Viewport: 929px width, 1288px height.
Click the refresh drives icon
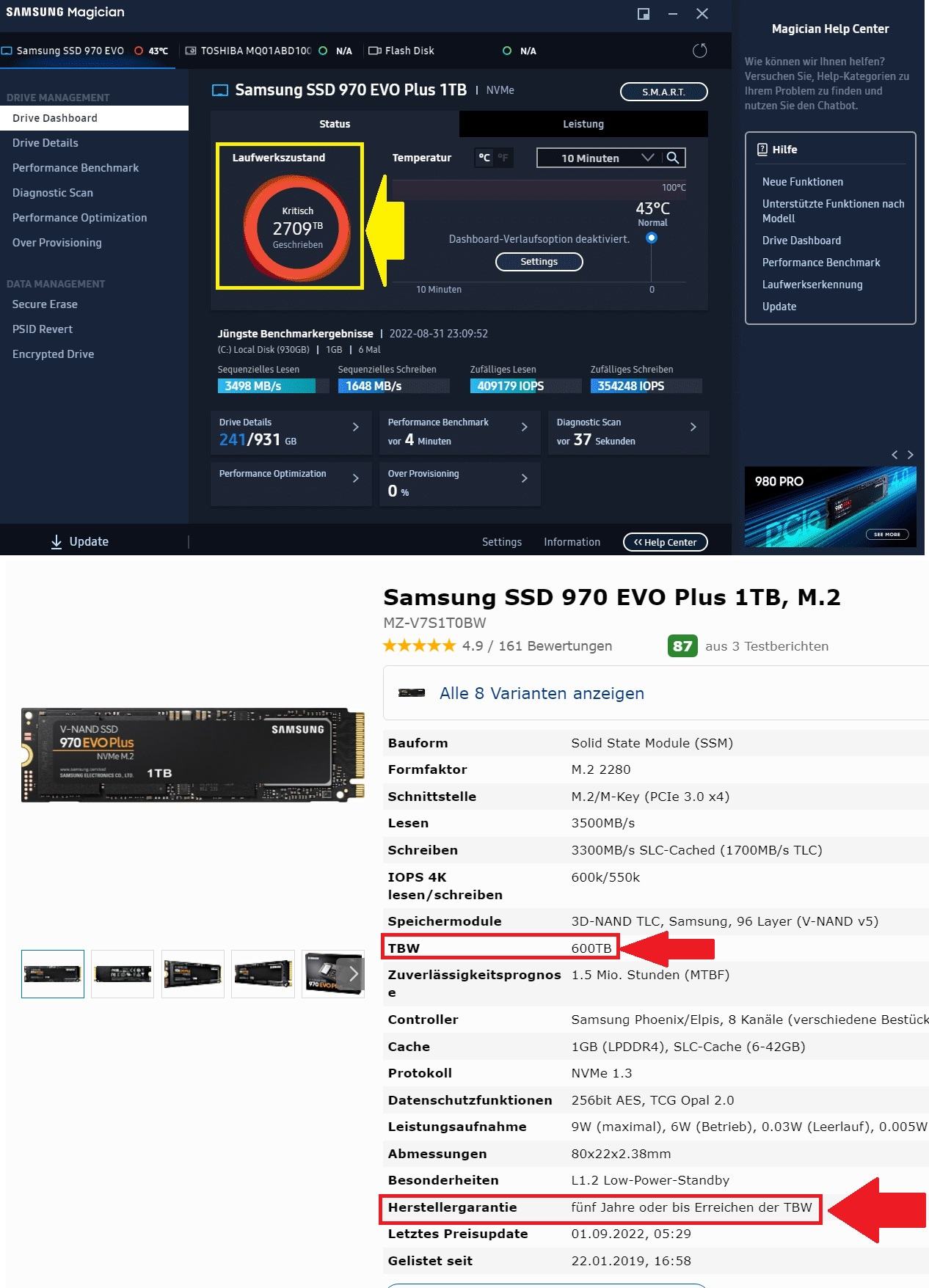pyautogui.click(x=700, y=51)
